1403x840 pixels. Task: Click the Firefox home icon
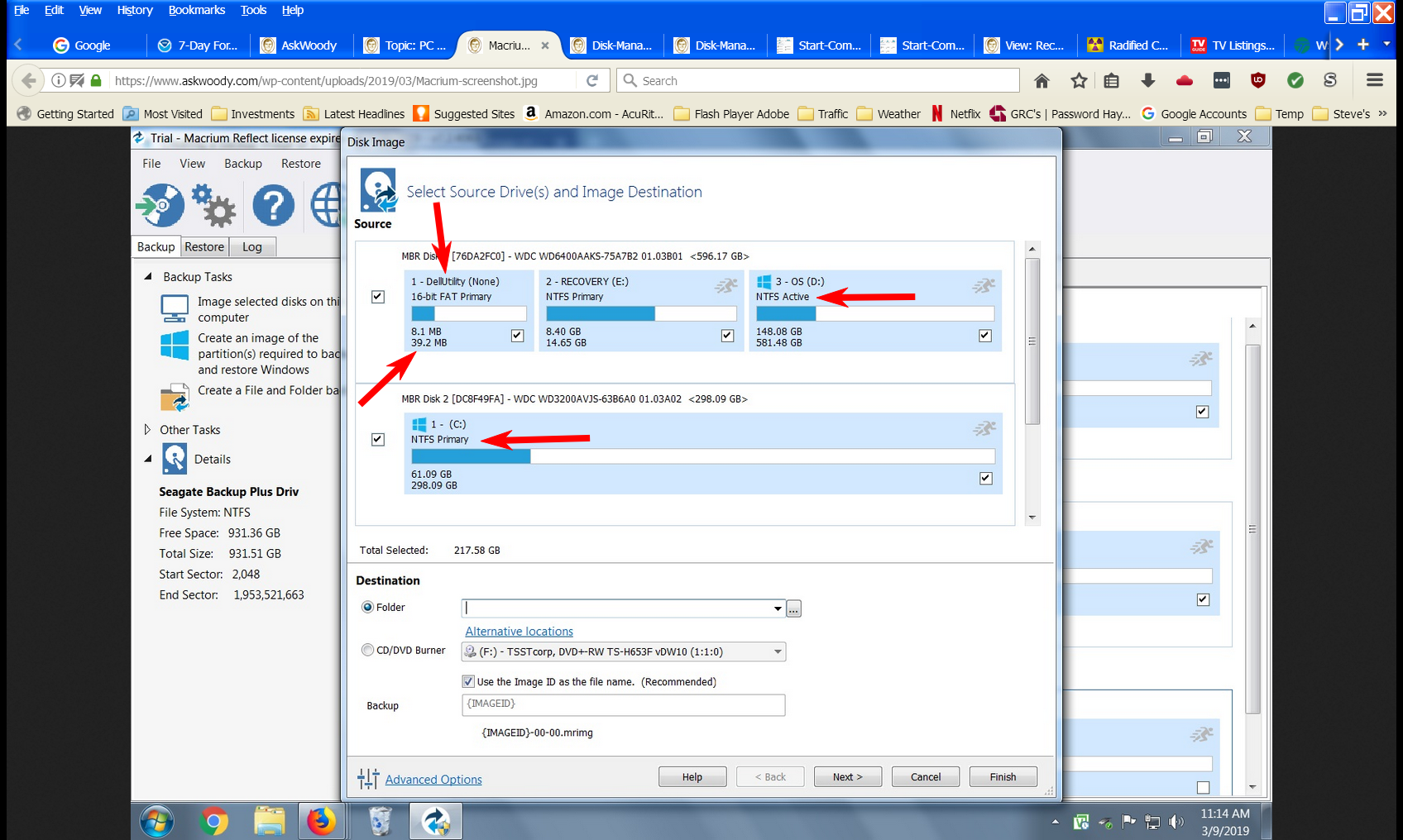tap(1041, 80)
